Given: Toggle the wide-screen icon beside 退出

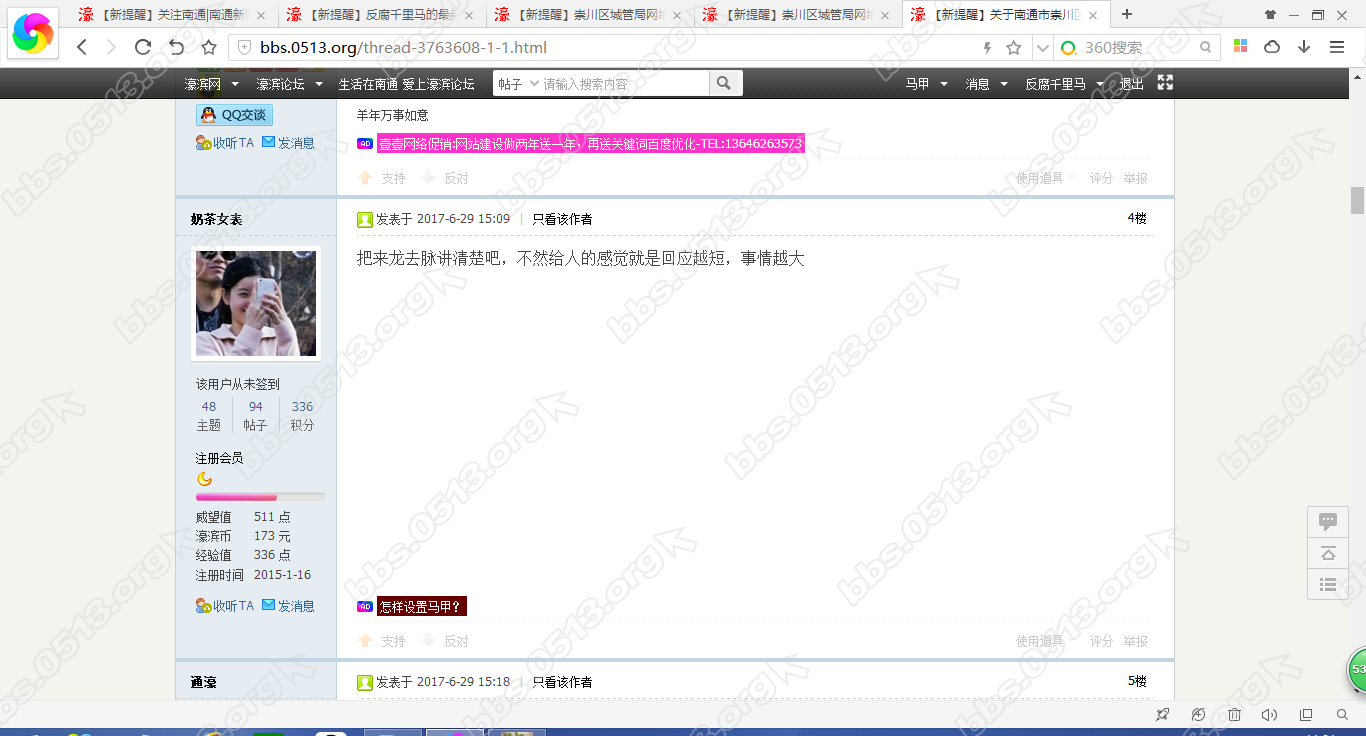Looking at the screenshot, I should click(1165, 83).
